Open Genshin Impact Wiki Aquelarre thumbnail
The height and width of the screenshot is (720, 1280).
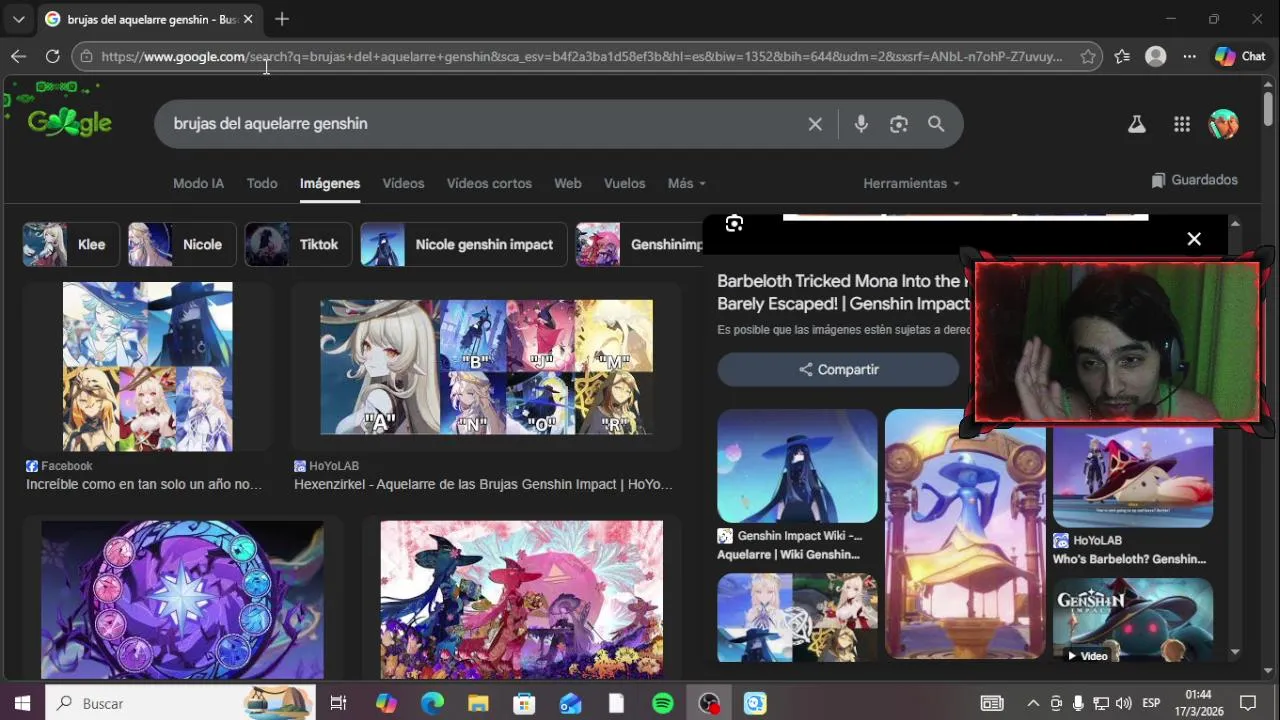click(797, 466)
